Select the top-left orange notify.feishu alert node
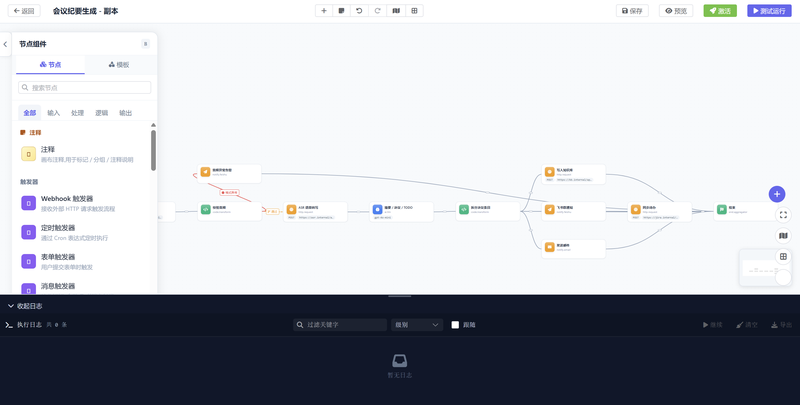 (x=229, y=174)
